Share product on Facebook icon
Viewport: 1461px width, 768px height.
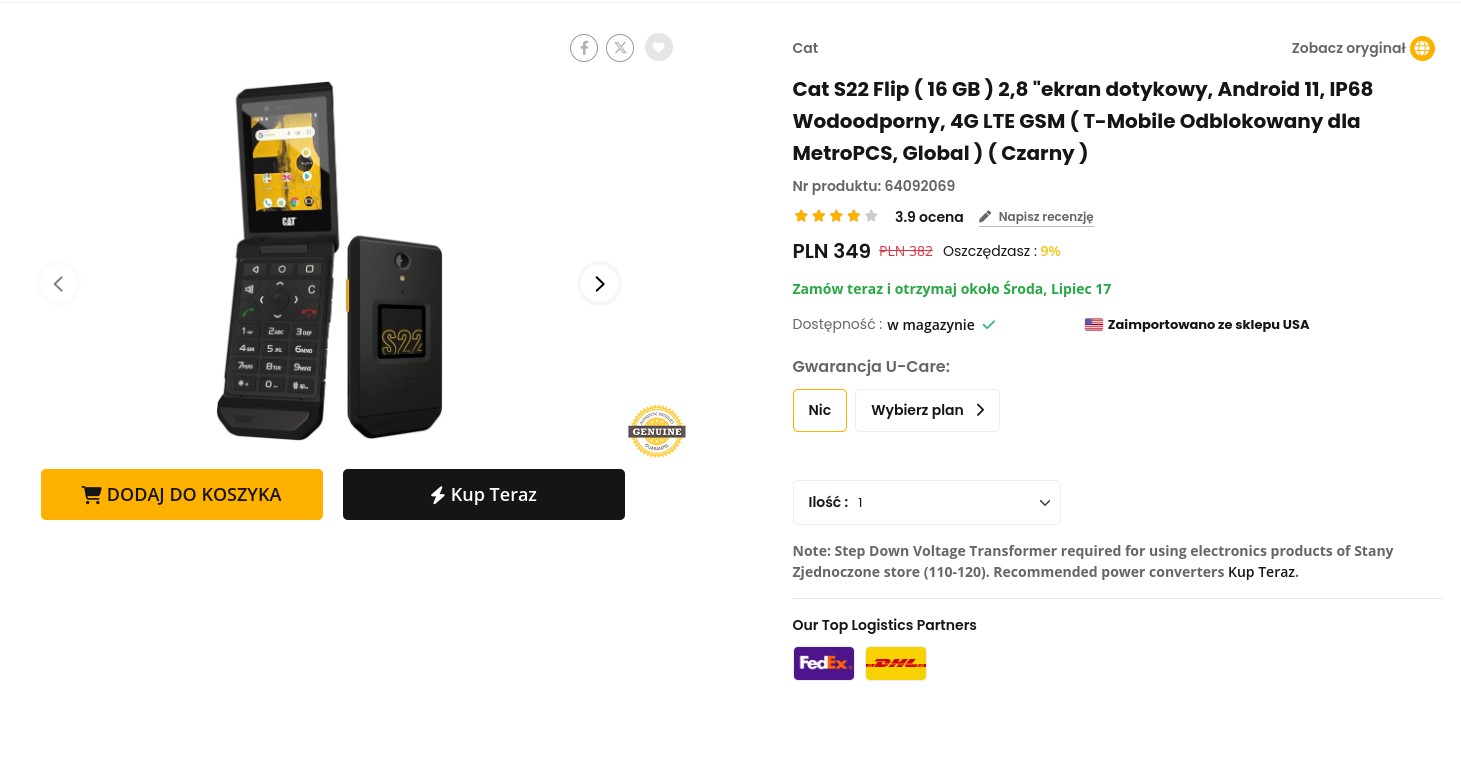[x=584, y=47]
